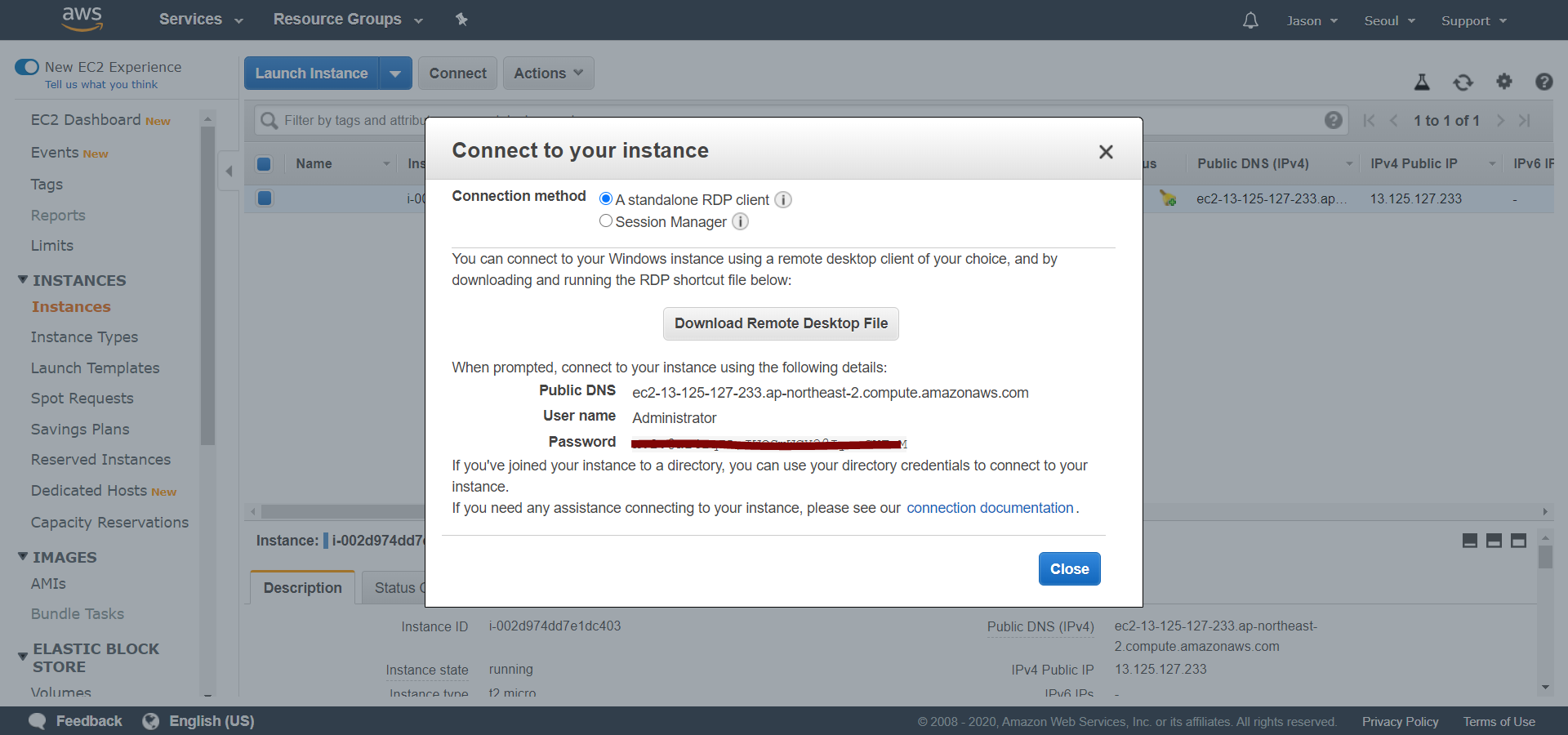Minimize the details pane
Viewport: 1568px width, 735px height.
click(1470, 541)
